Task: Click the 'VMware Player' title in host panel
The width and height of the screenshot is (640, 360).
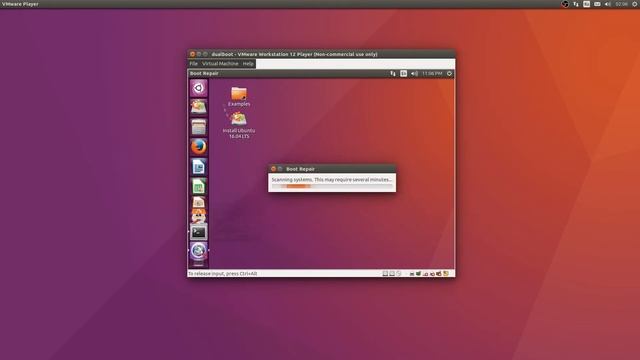Action: (x=20, y=4)
